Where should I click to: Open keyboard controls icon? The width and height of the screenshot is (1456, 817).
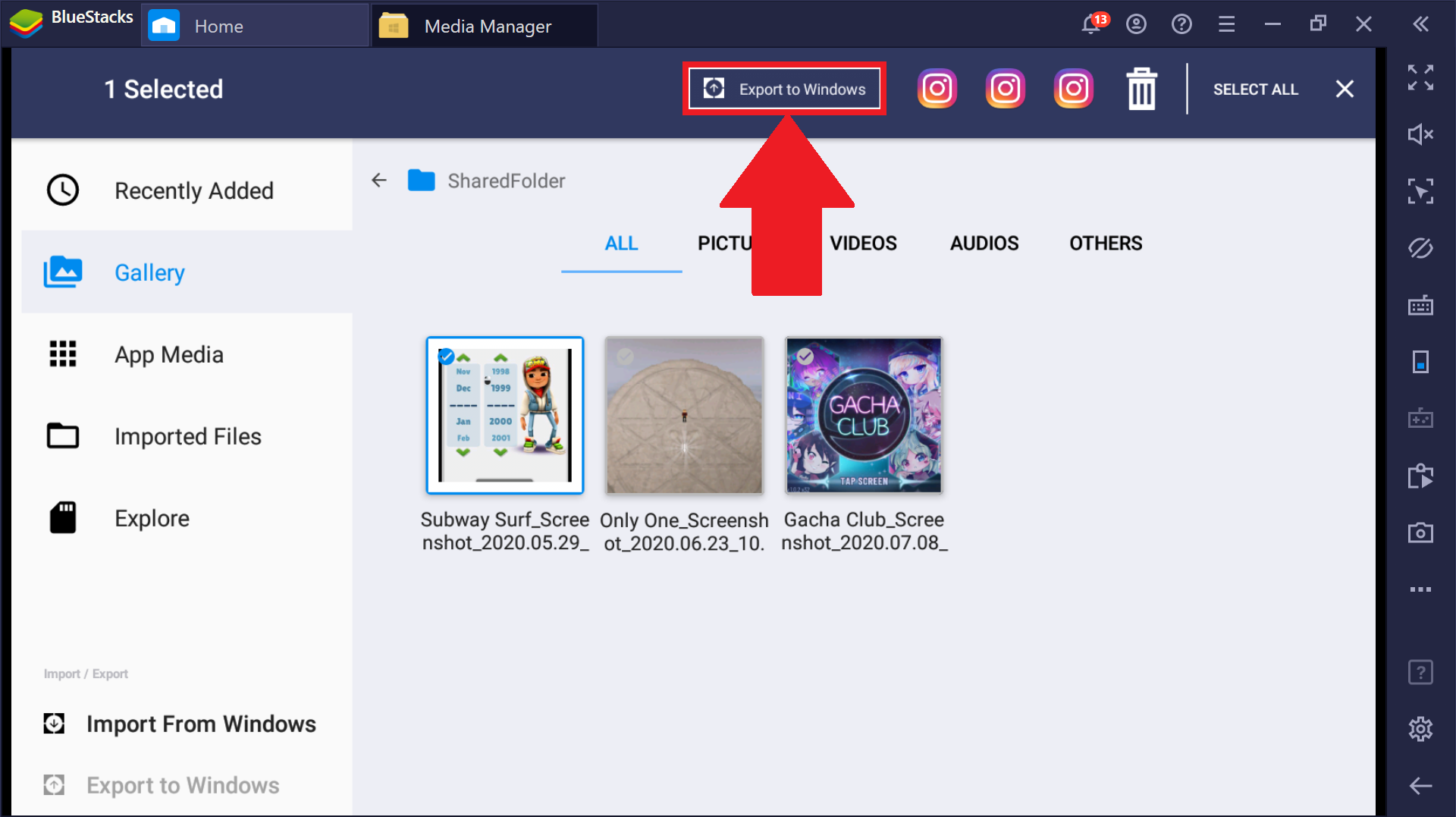pos(1420,305)
